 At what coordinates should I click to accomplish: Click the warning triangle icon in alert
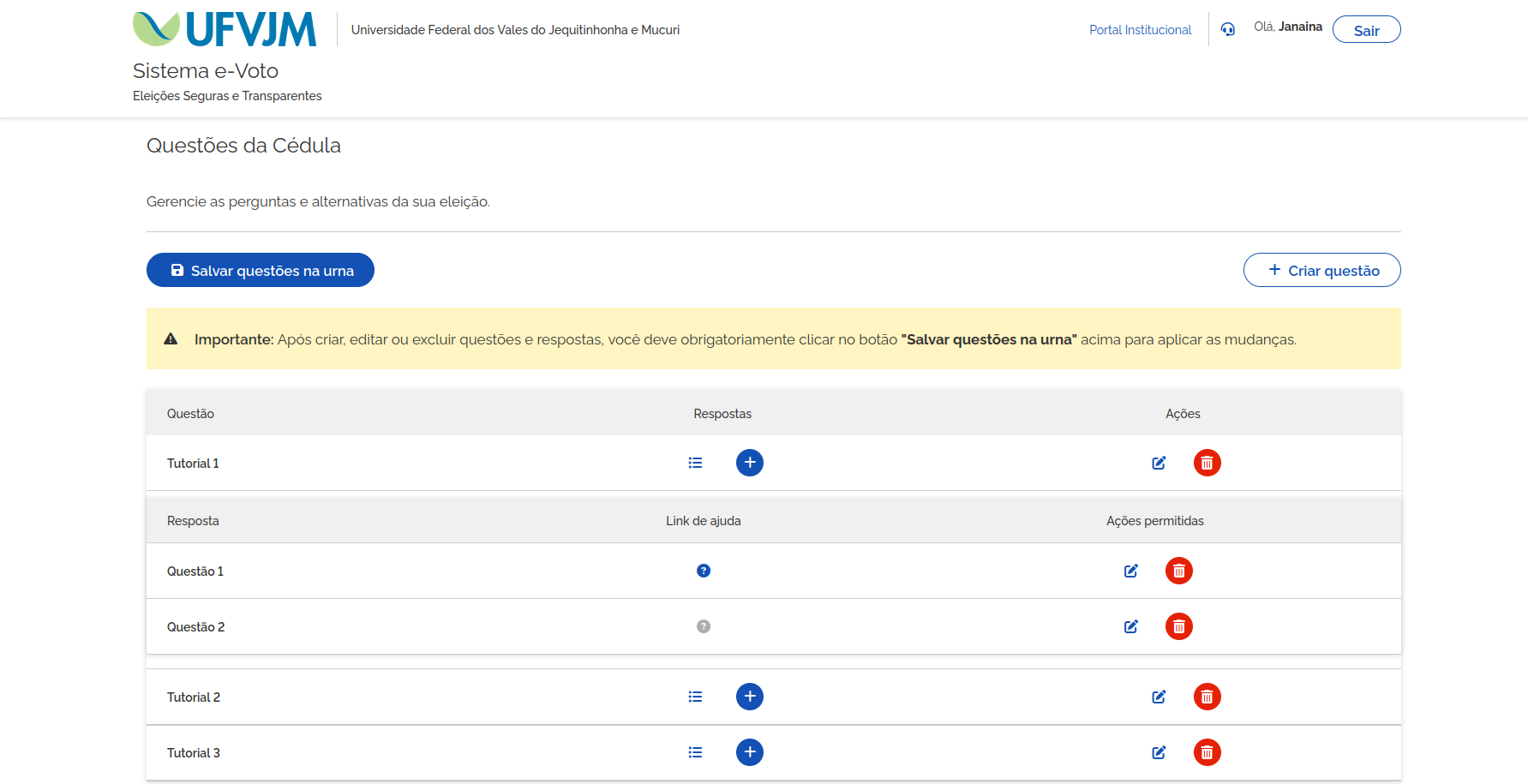point(171,338)
